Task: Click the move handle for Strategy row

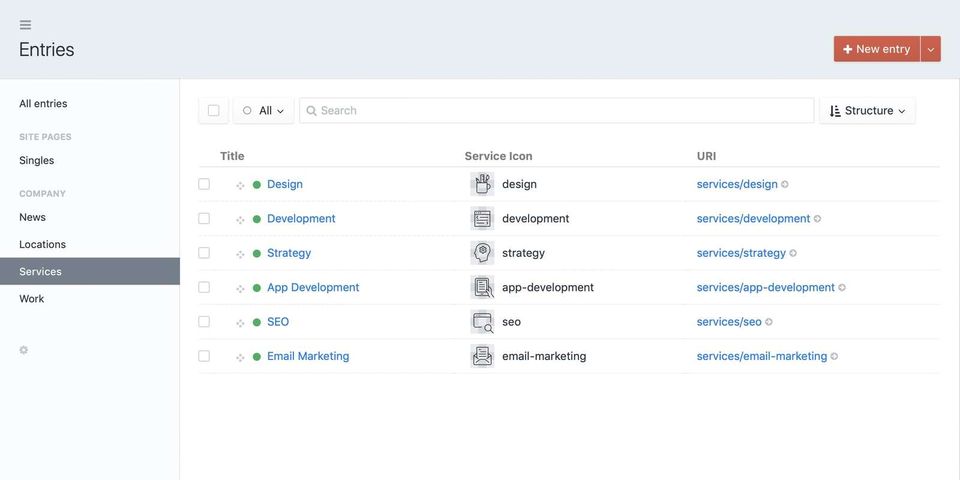Action: tap(240, 254)
